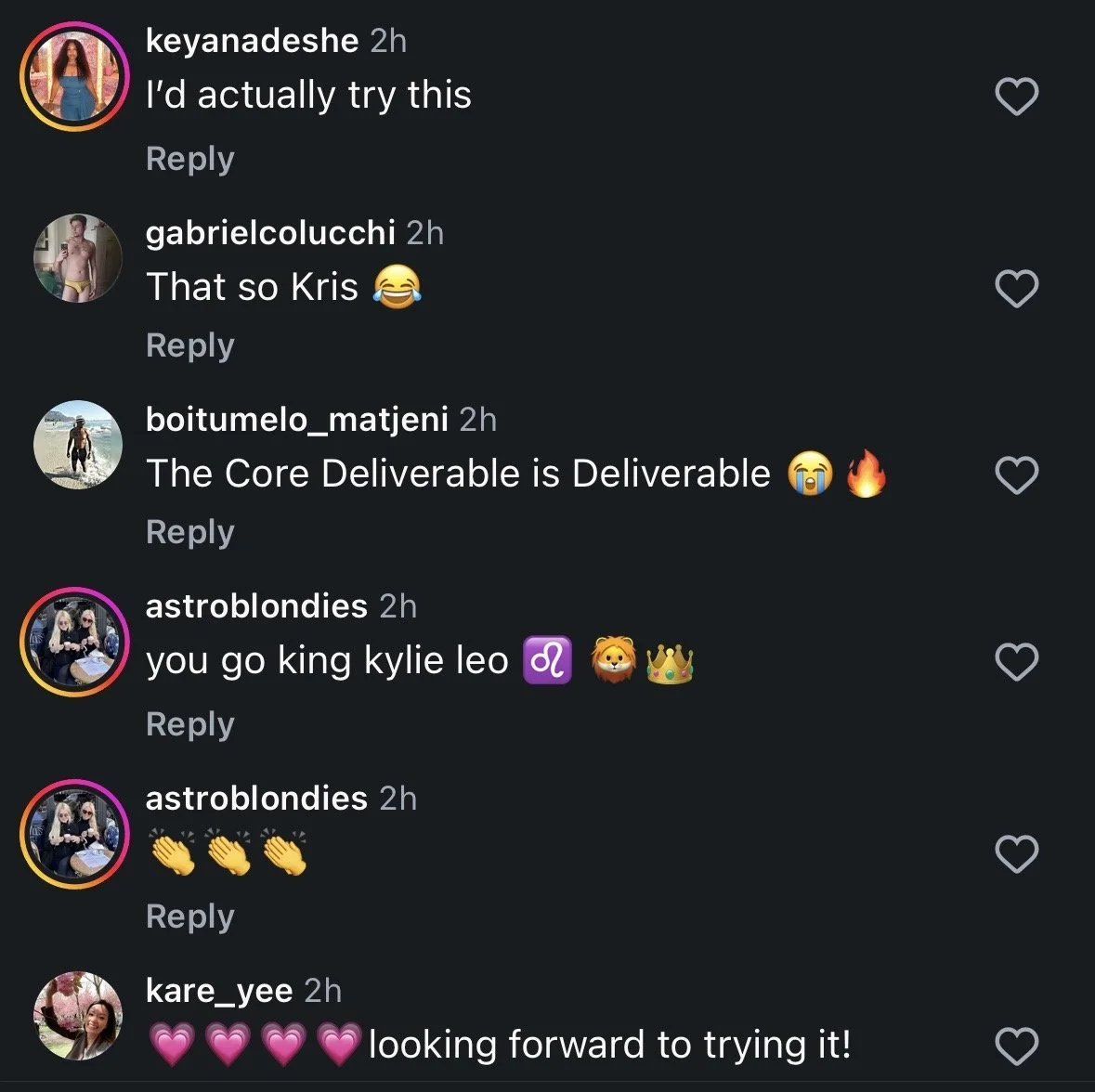1095x1092 pixels.
Task: Like gabrielcolucchi's "That so Kris" comment
Action: coord(1016,289)
